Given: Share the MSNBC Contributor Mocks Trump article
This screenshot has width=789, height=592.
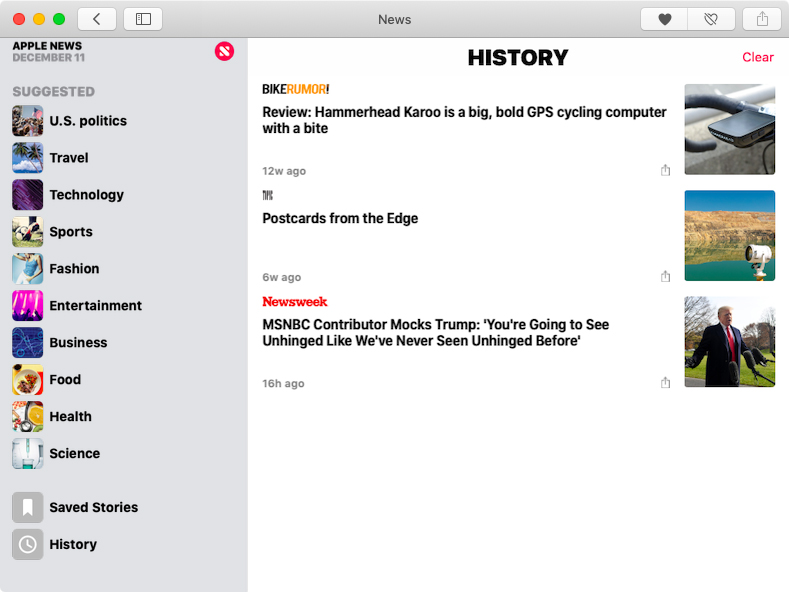Looking at the screenshot, I should tap(665, 383).
